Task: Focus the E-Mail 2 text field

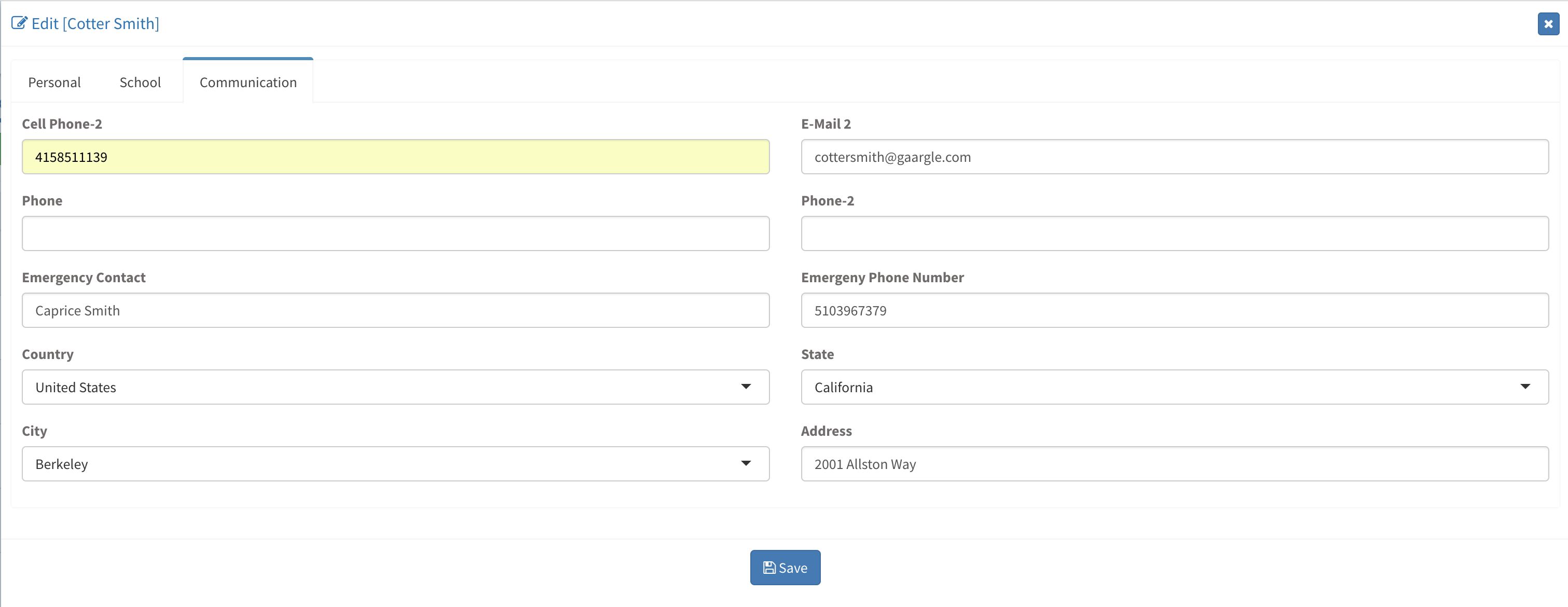Action: tap(1175, 157)
